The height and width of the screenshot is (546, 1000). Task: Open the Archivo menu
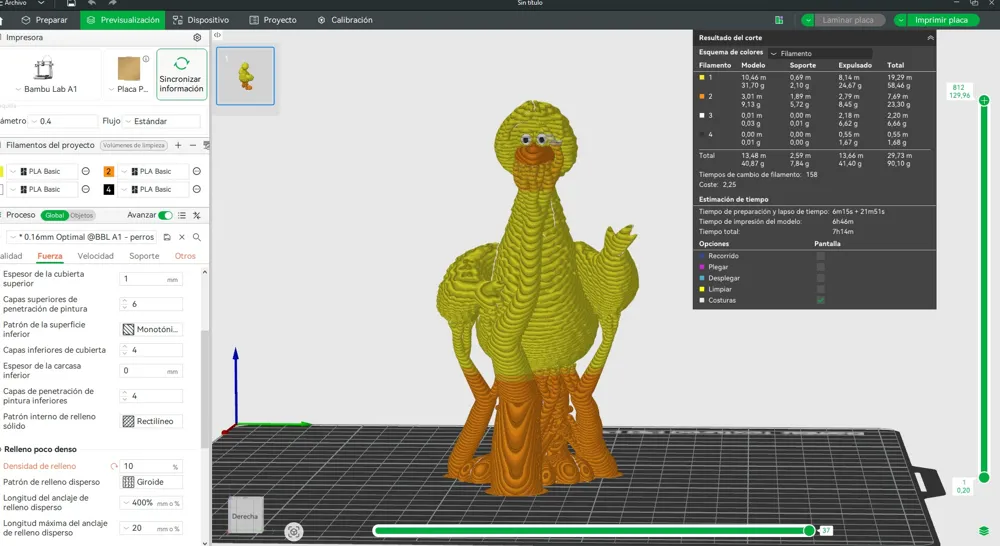pos(15,3)
